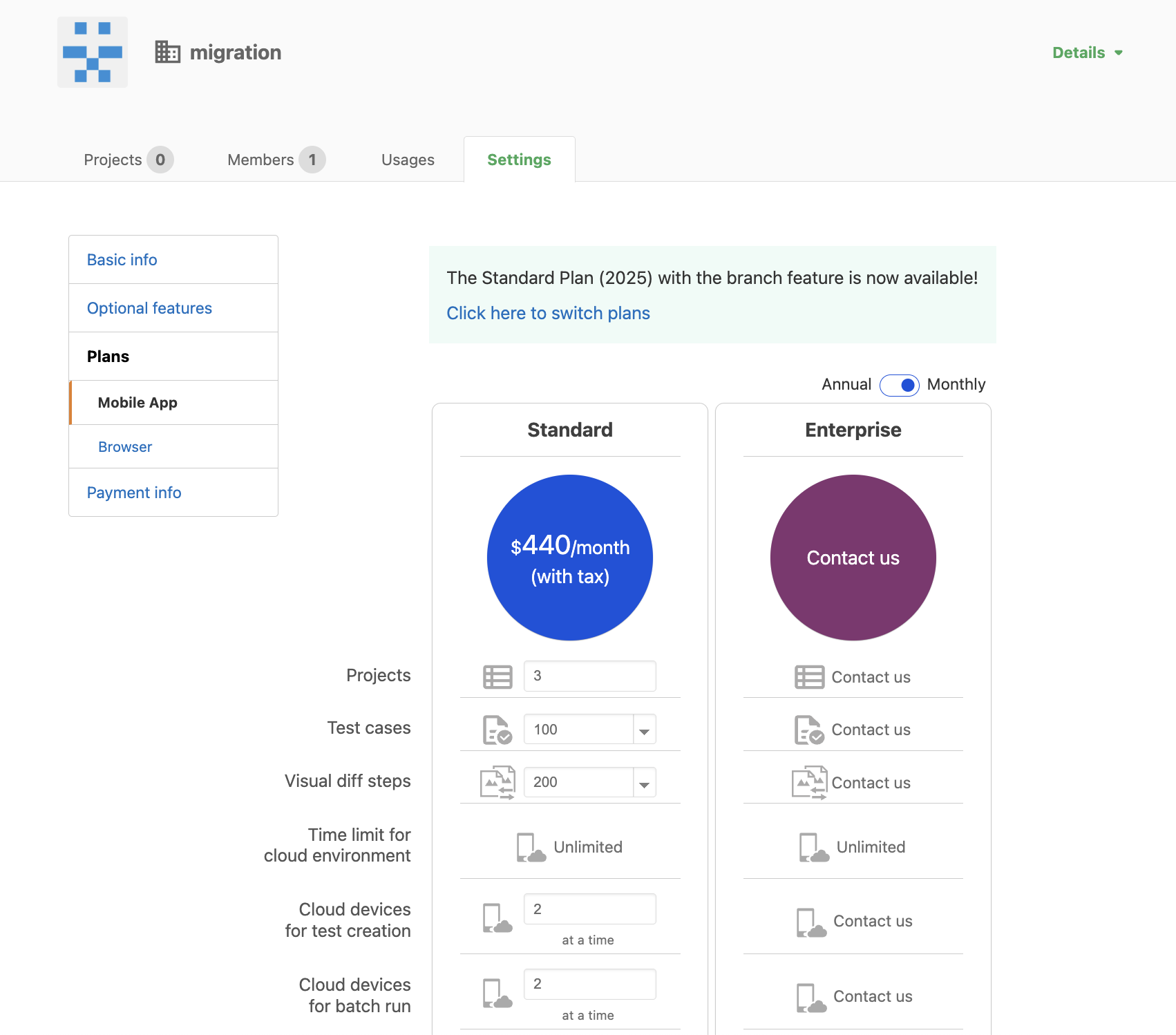Click the 'Click here to switch plans' link
This screenshot has height=1035, width=1176.
coord(548,313)
